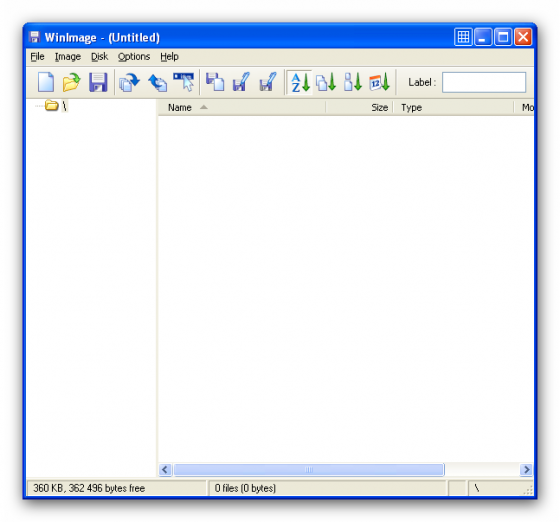Open the Options menu
This screenshot has height=522, width=560.
pos(134,57)
